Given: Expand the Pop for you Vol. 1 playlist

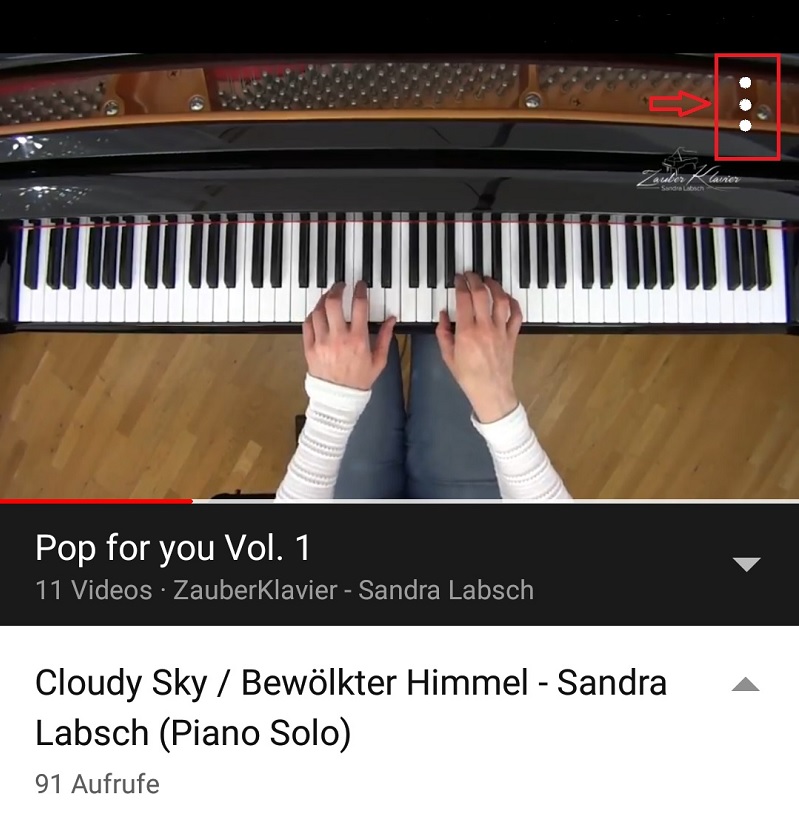Looking at the screenshot, I should 746,564.
